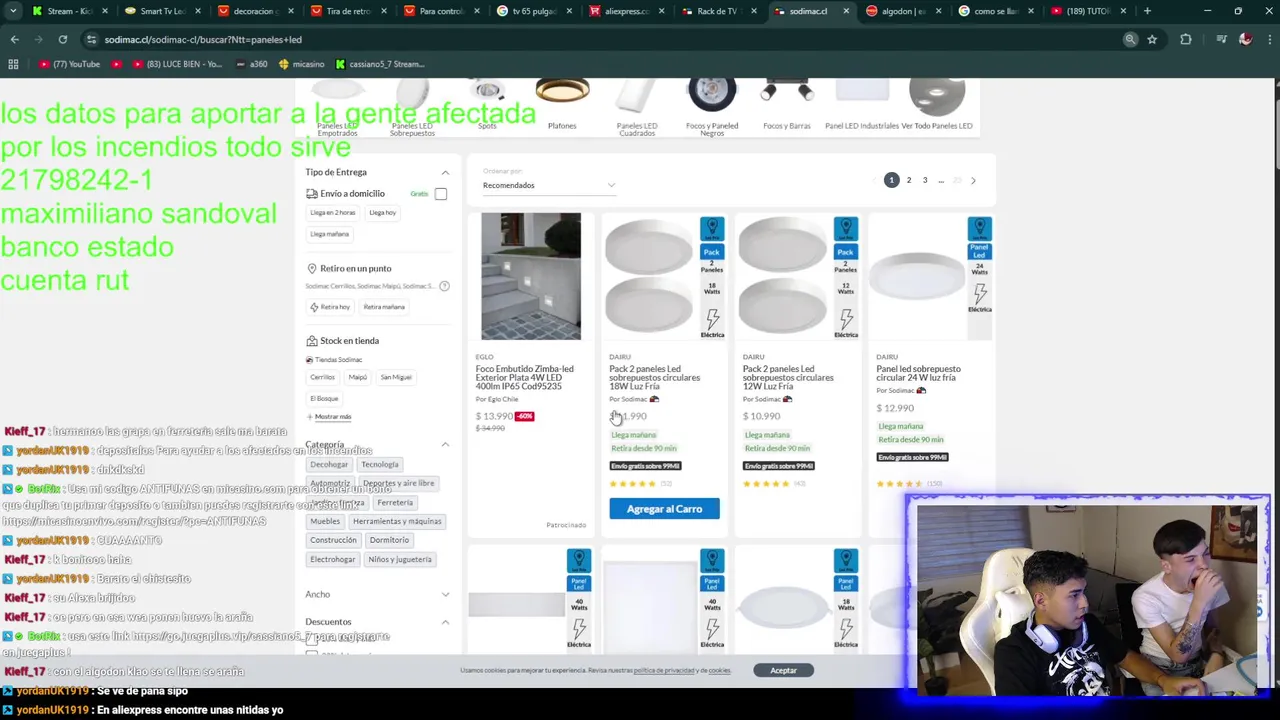Switch to the Smart Tv Led tab
Image resolution: width=1280 pixels, height=720 pixels.
click(160, 11)
